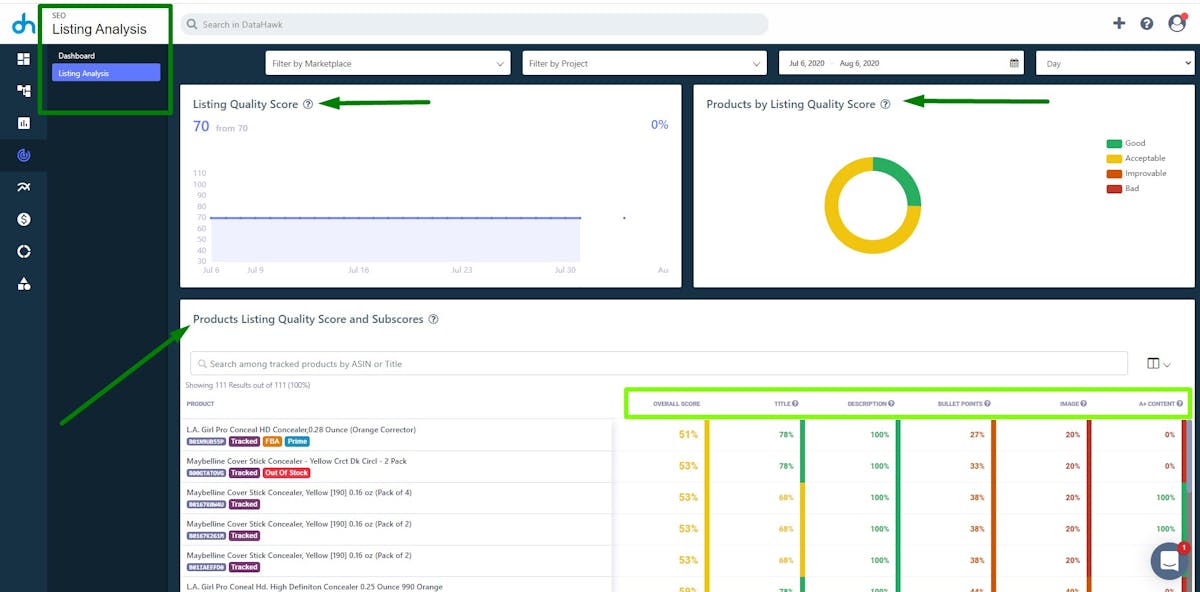Open the chat support bubble
Viewport: 1200px width, 592px height.
[x=1169, y=561]
